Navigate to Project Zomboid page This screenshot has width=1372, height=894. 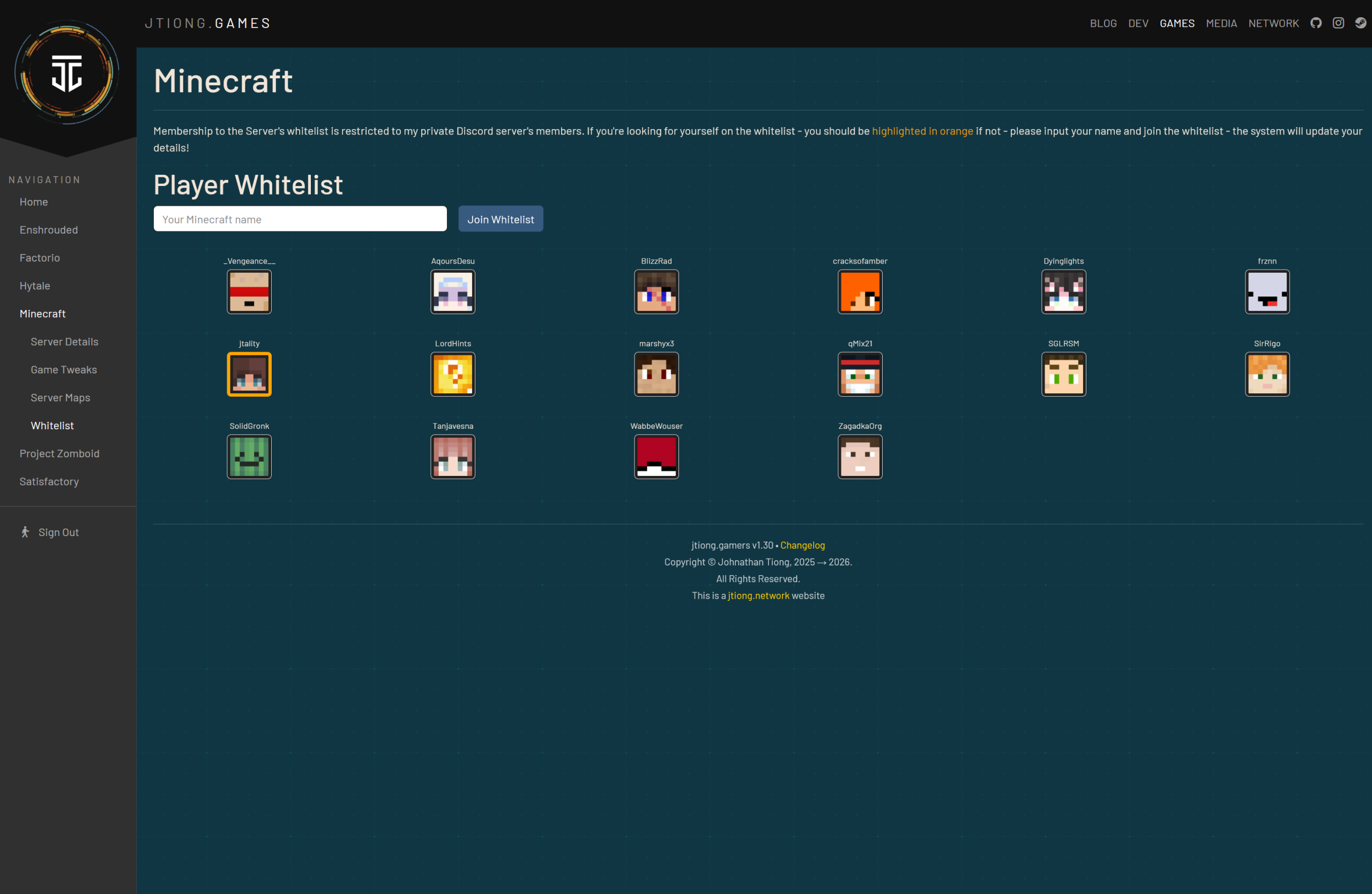click(x=59, y=453)
